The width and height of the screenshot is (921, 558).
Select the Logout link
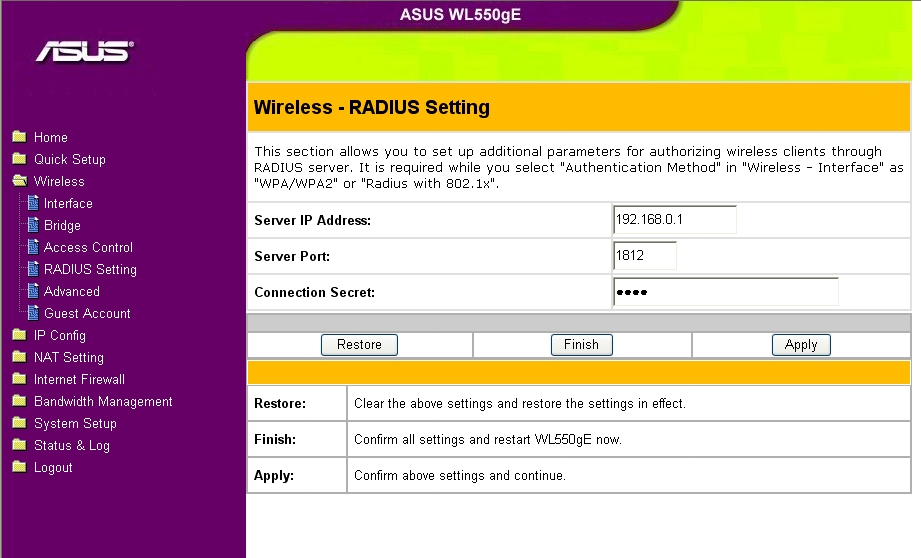(x=53, y=468)
